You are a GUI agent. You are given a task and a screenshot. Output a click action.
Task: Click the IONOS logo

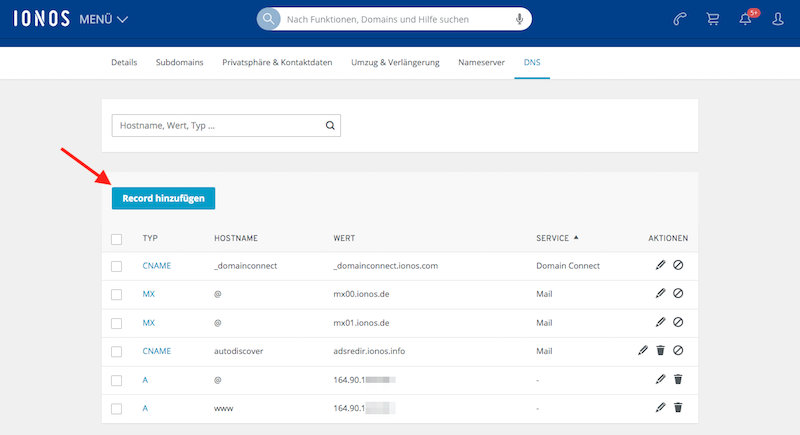pyautogui.click(x=41, y=19)
